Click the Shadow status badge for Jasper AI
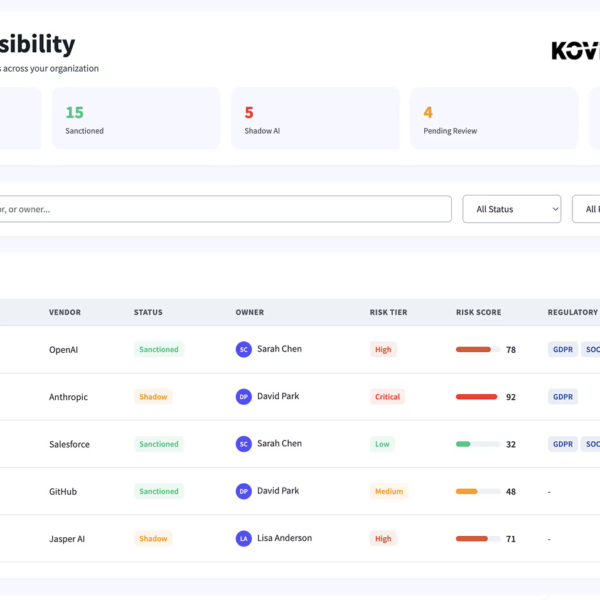 tap(153, 538)
